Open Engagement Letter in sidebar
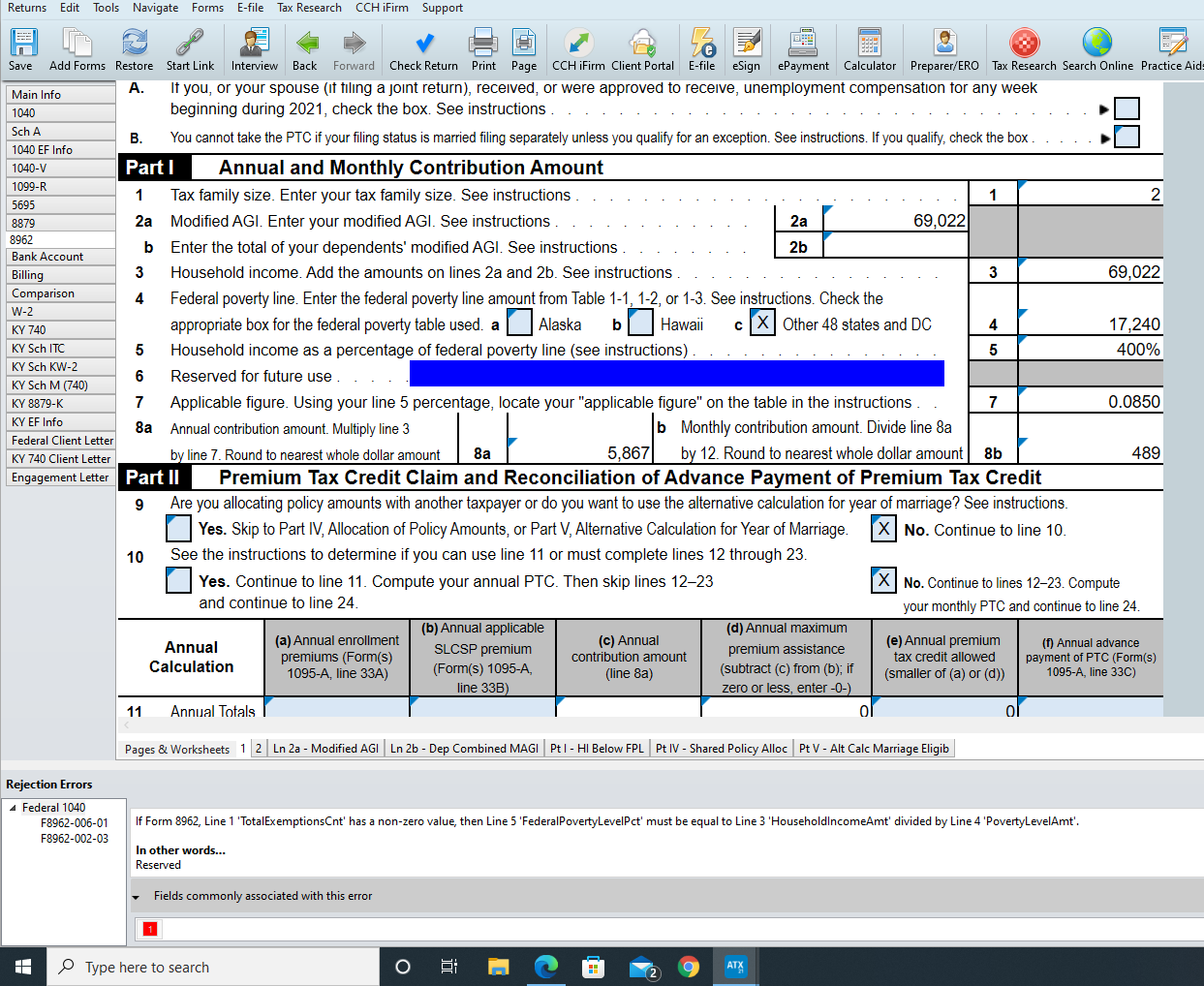Image resolution: width=1204 pixels, height=986 pixels. click(60, 478)
